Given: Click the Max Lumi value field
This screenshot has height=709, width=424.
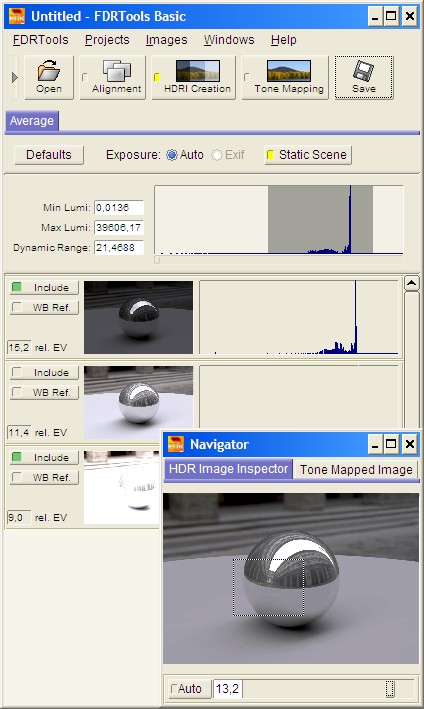Looking at the screenshot, I should pos(119,227).
